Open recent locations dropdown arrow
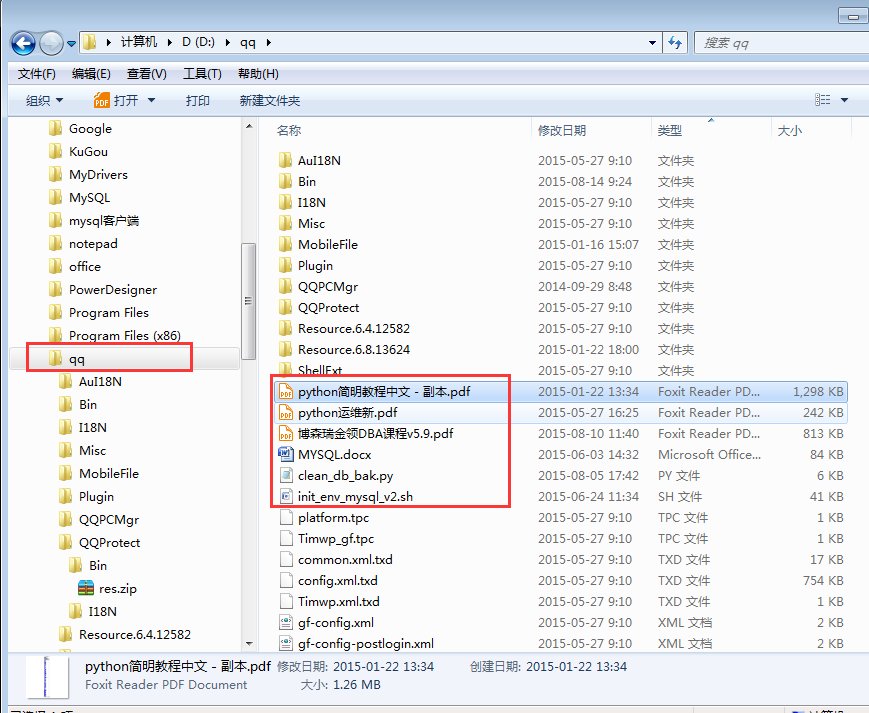Viewport: 869px width, 713px height. click(71, 43)
